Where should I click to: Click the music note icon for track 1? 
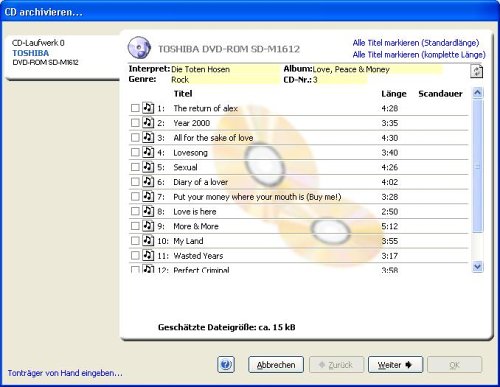(148, 108)
